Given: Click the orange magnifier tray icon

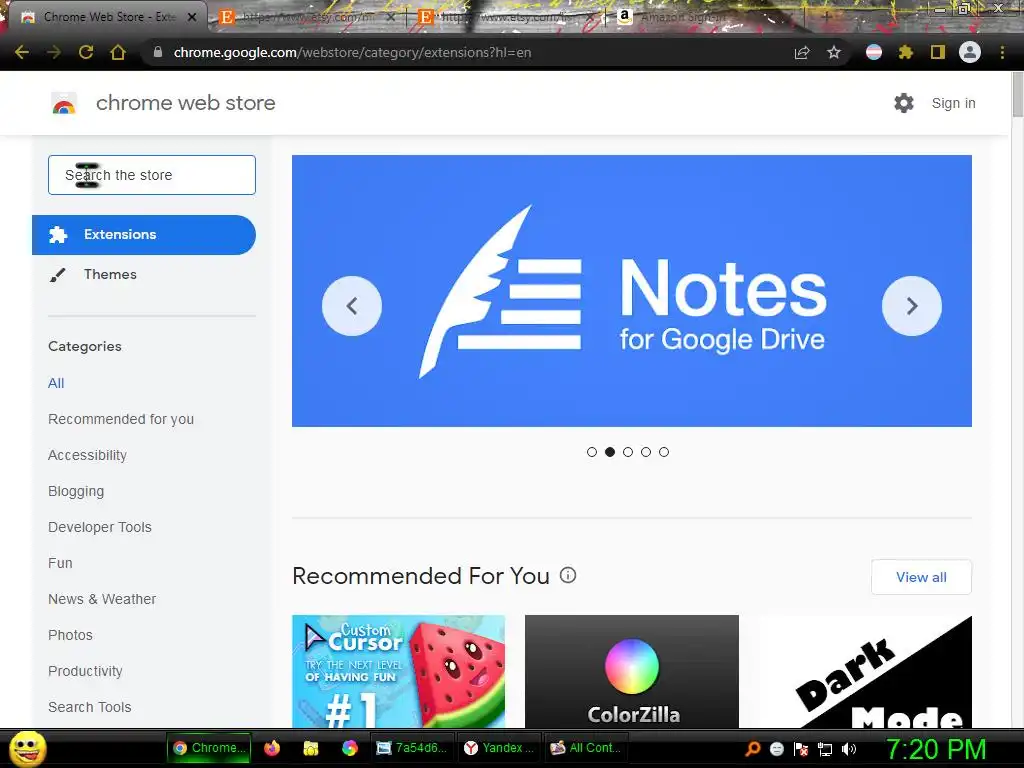Looking at the screenshot, I should (753, 748).
